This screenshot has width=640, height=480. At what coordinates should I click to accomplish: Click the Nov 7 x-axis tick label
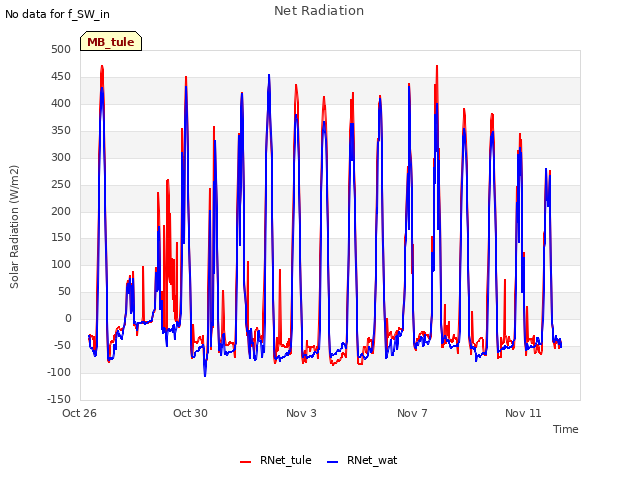coord(412,413)
